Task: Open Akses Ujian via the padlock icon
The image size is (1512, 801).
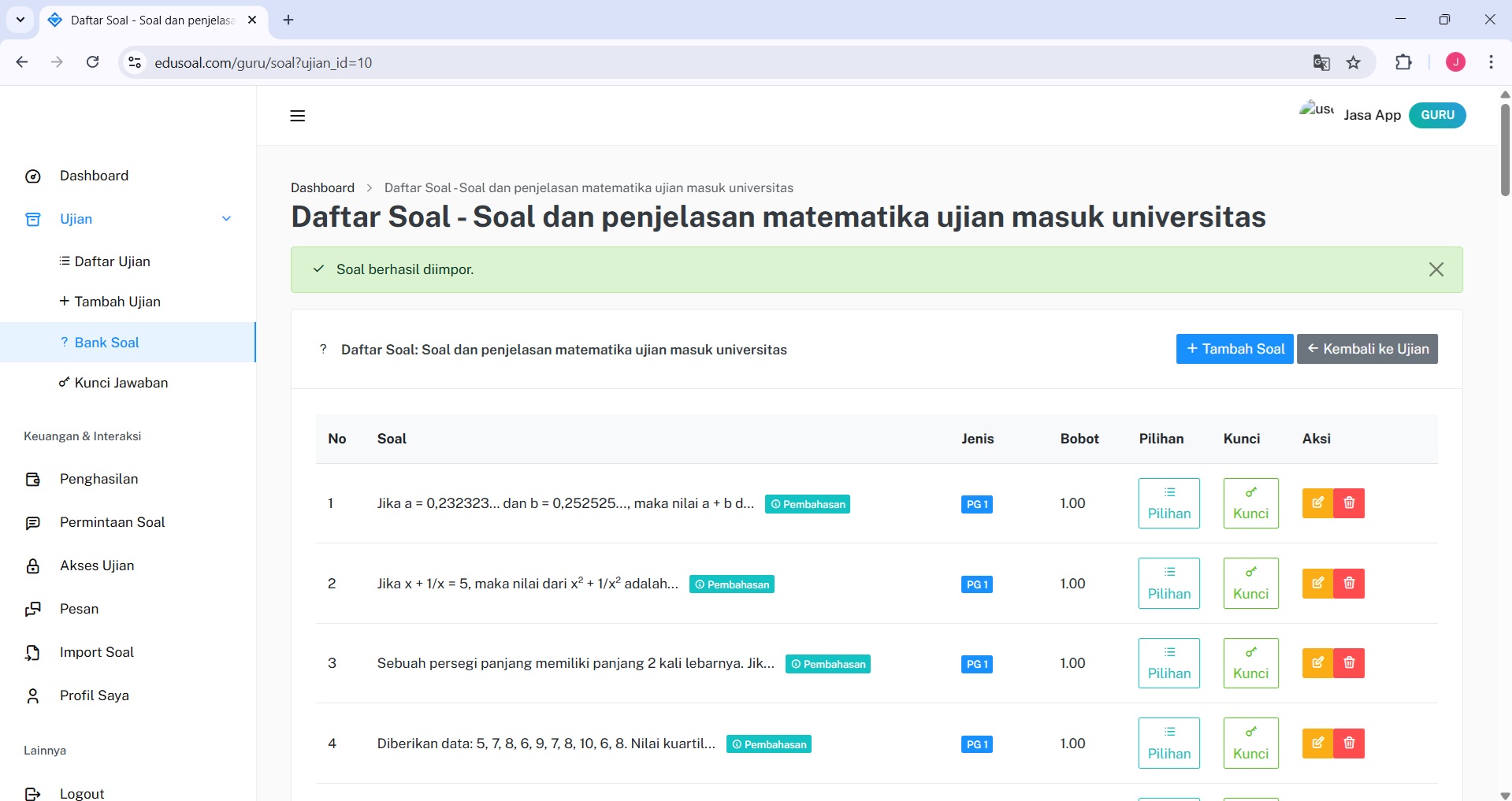Action: (x=32, y=566)
